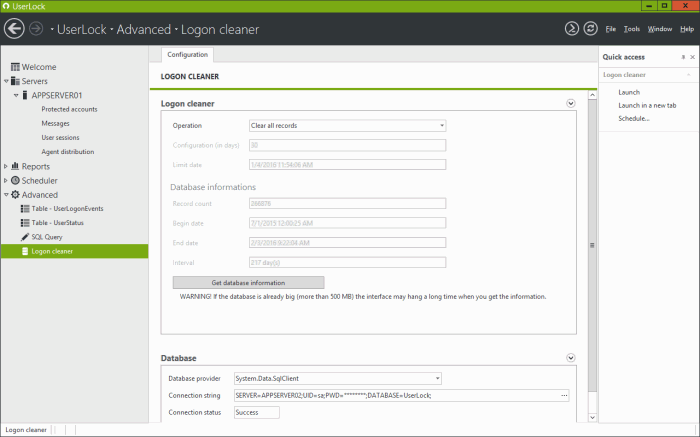The image size is (700, 437).
Task: Open the PowerShell console icon in header
Action: pyautogui.click(x=572, y=29)
